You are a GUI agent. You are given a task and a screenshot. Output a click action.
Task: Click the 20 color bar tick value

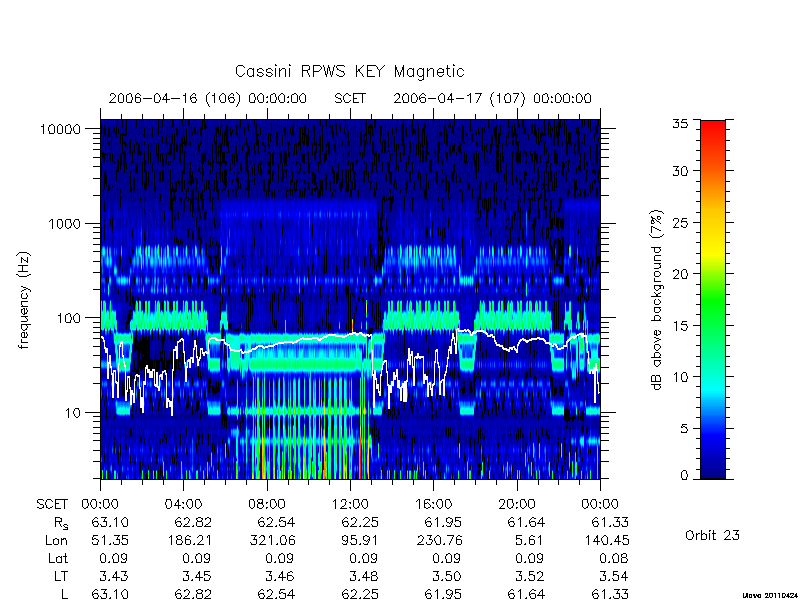(x=680, y=274)
